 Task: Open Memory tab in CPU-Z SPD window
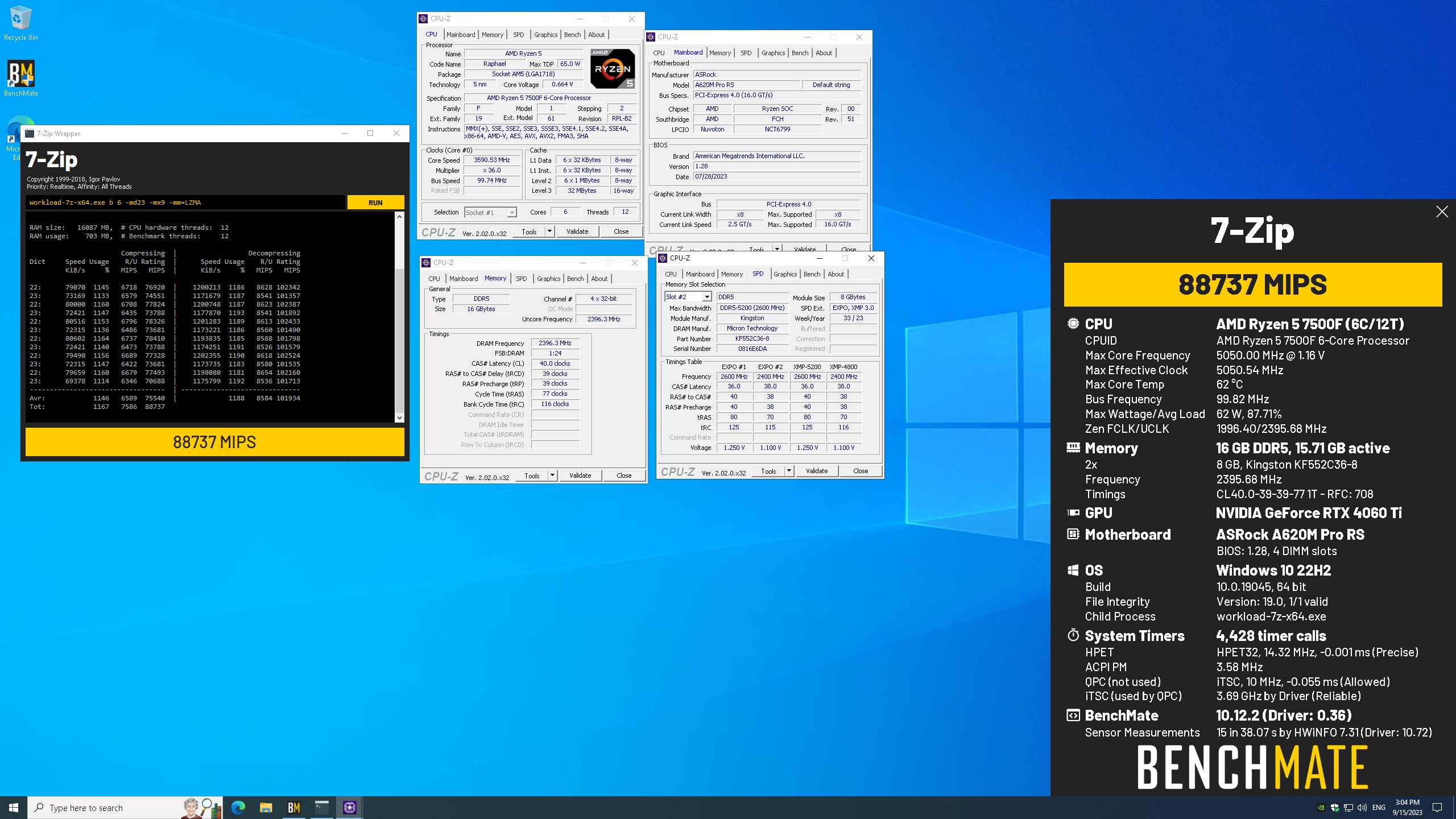[x=731, y=274]
